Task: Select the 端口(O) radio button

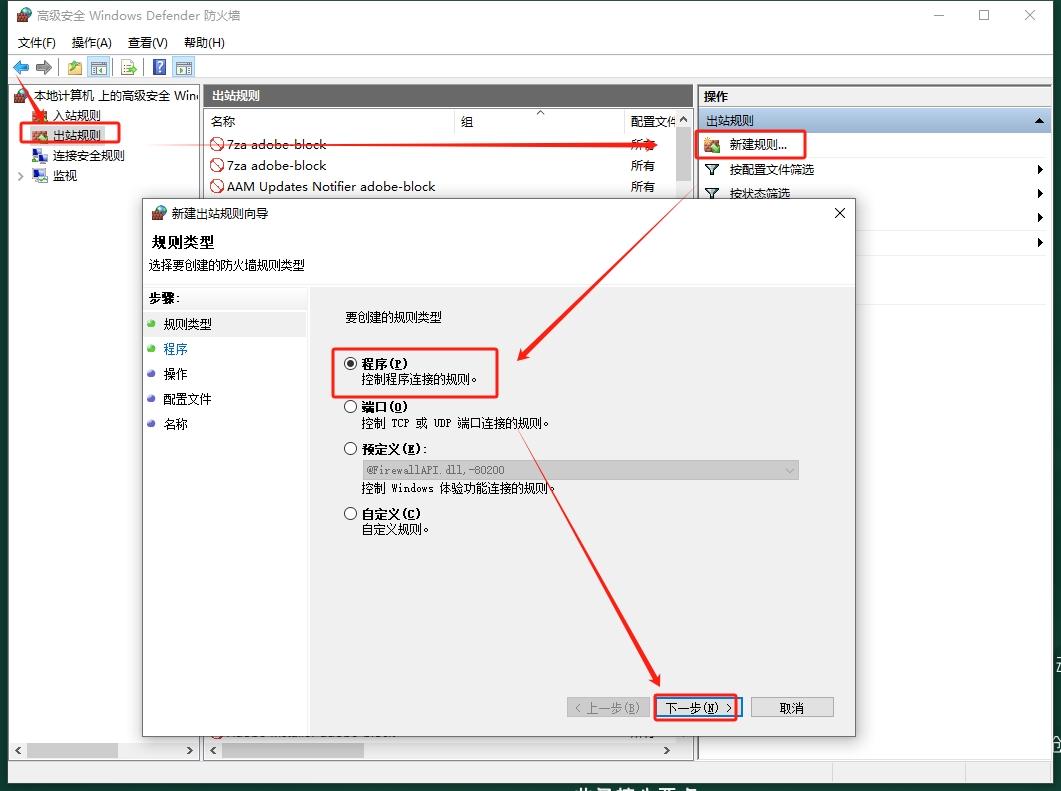Action: click(x=351, y=407)
